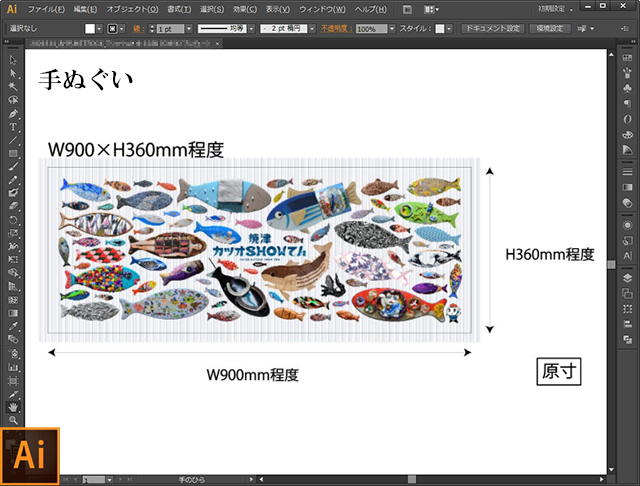
Task: Select the Type tool
Action: 13,127
